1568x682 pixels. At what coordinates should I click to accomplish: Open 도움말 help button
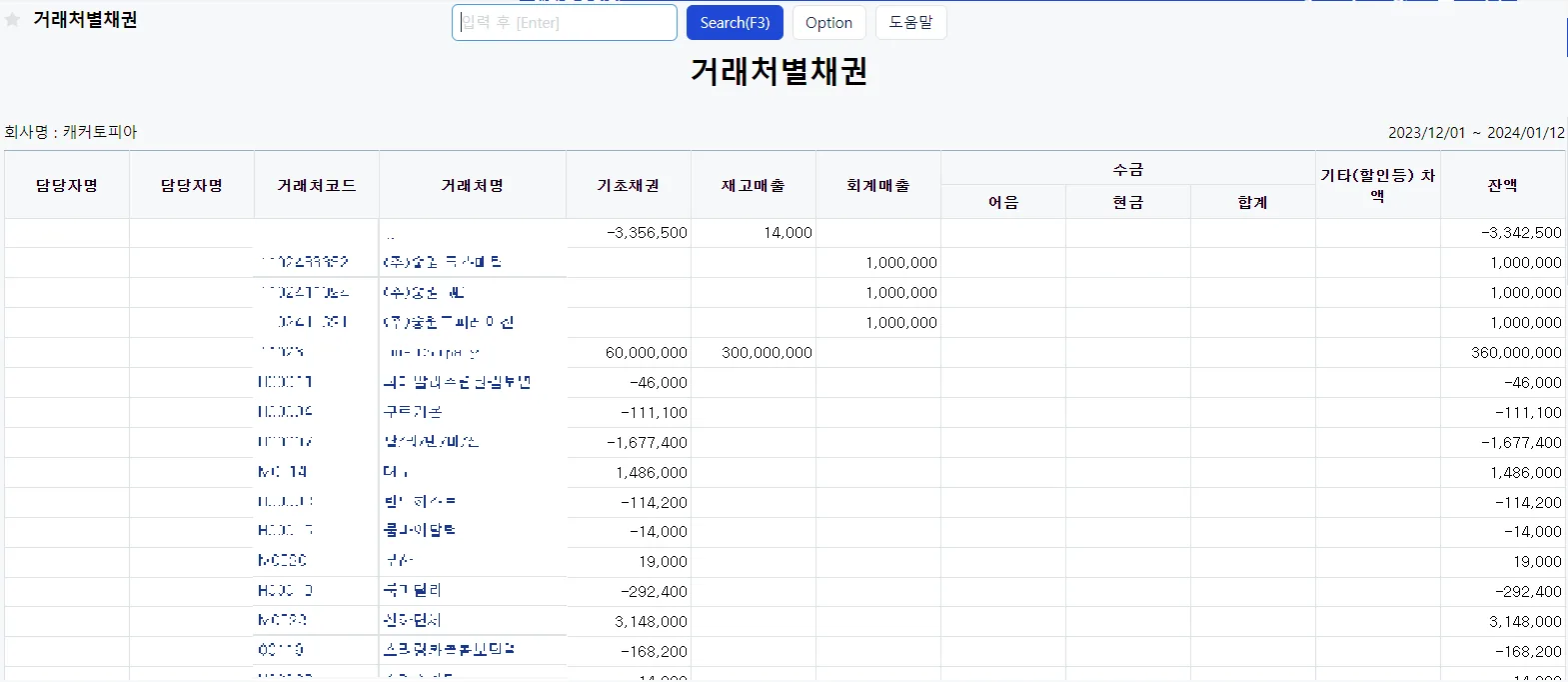tap(910, 22)
